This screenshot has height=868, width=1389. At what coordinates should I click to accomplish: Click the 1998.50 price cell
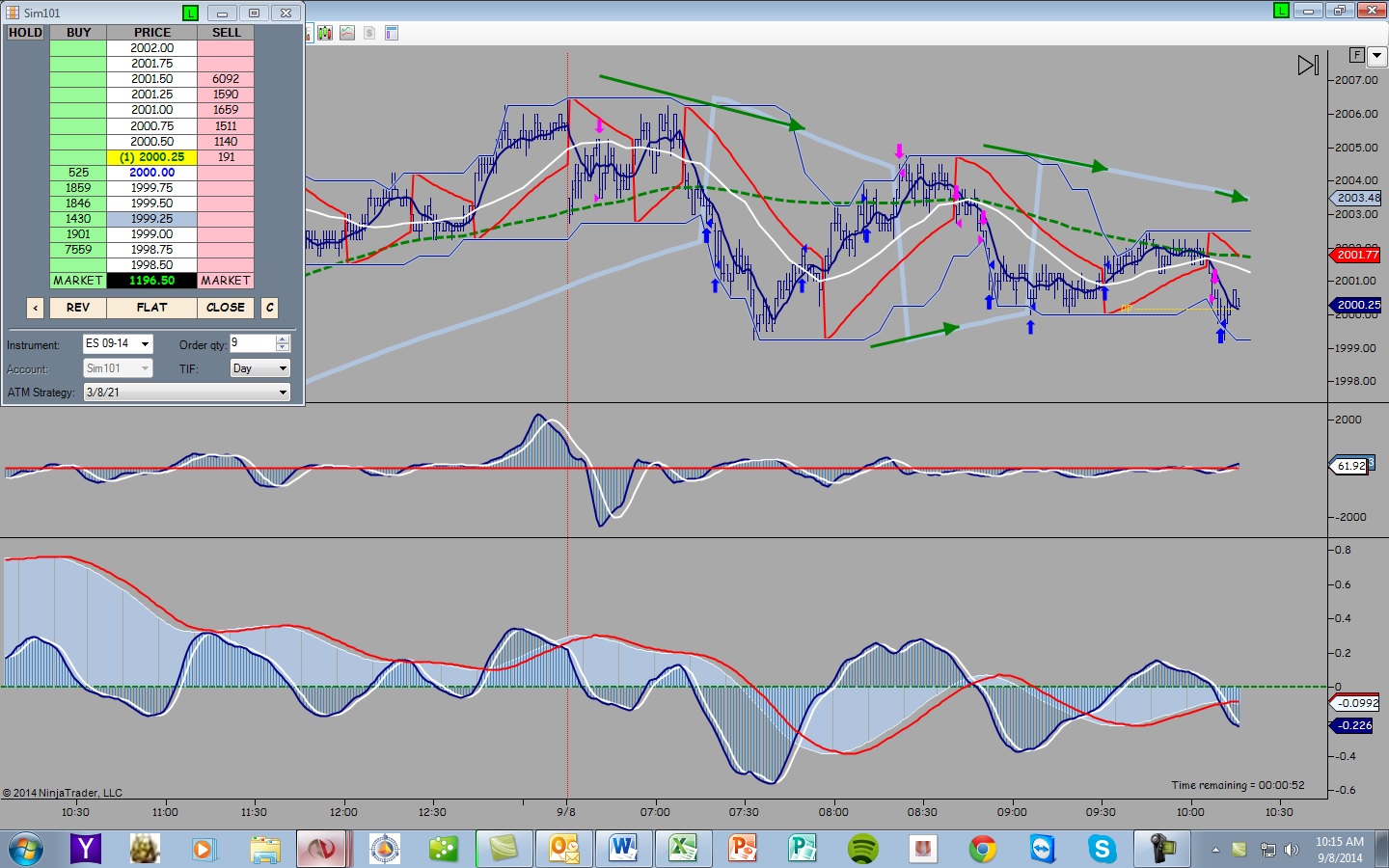tap(151, 265)
